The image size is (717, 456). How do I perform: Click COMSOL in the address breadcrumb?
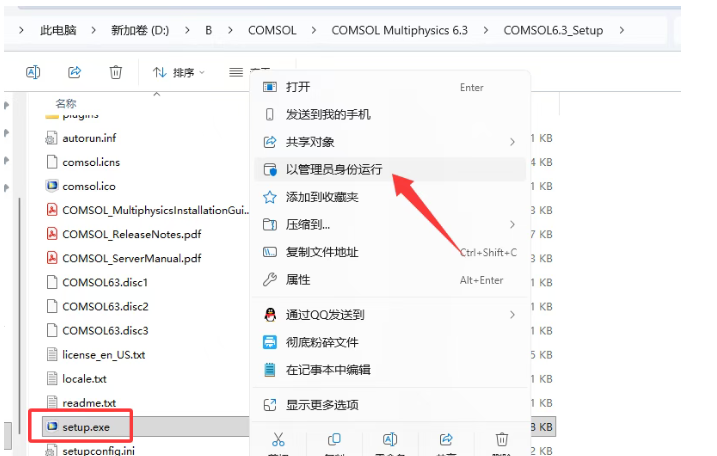[x=272, y=30]
